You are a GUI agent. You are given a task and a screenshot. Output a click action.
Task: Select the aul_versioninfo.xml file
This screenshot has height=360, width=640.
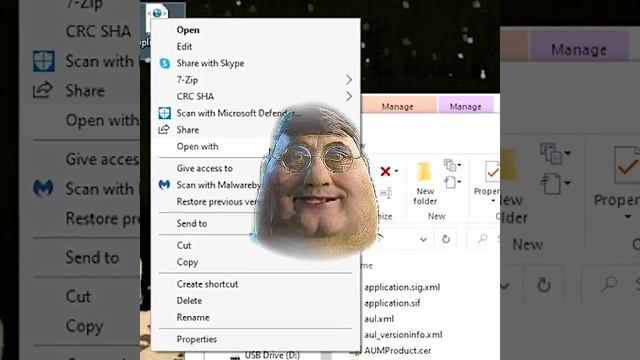403,335
